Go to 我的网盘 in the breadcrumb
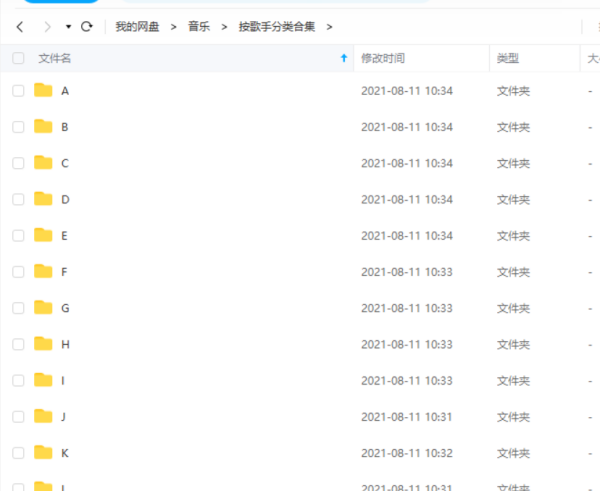The image size is (600, 491). point(137,26)
